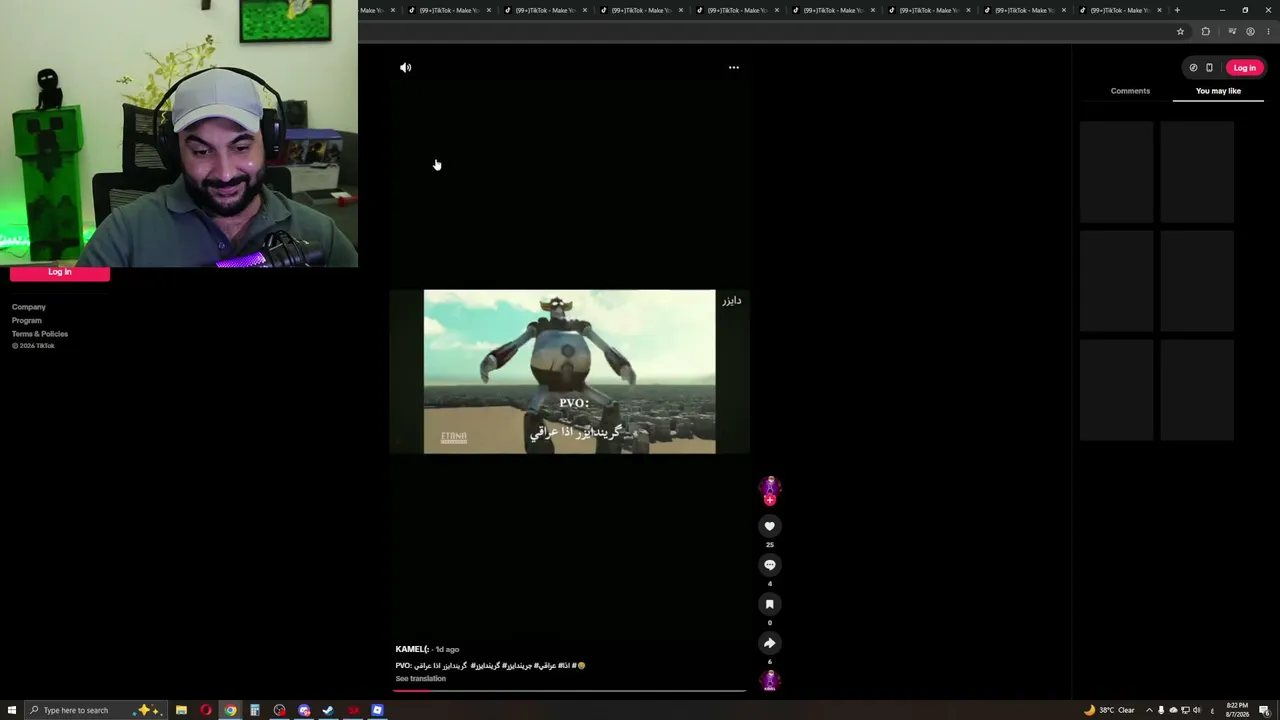Open Chrome extensions puzzle icon

(1205, 31)
